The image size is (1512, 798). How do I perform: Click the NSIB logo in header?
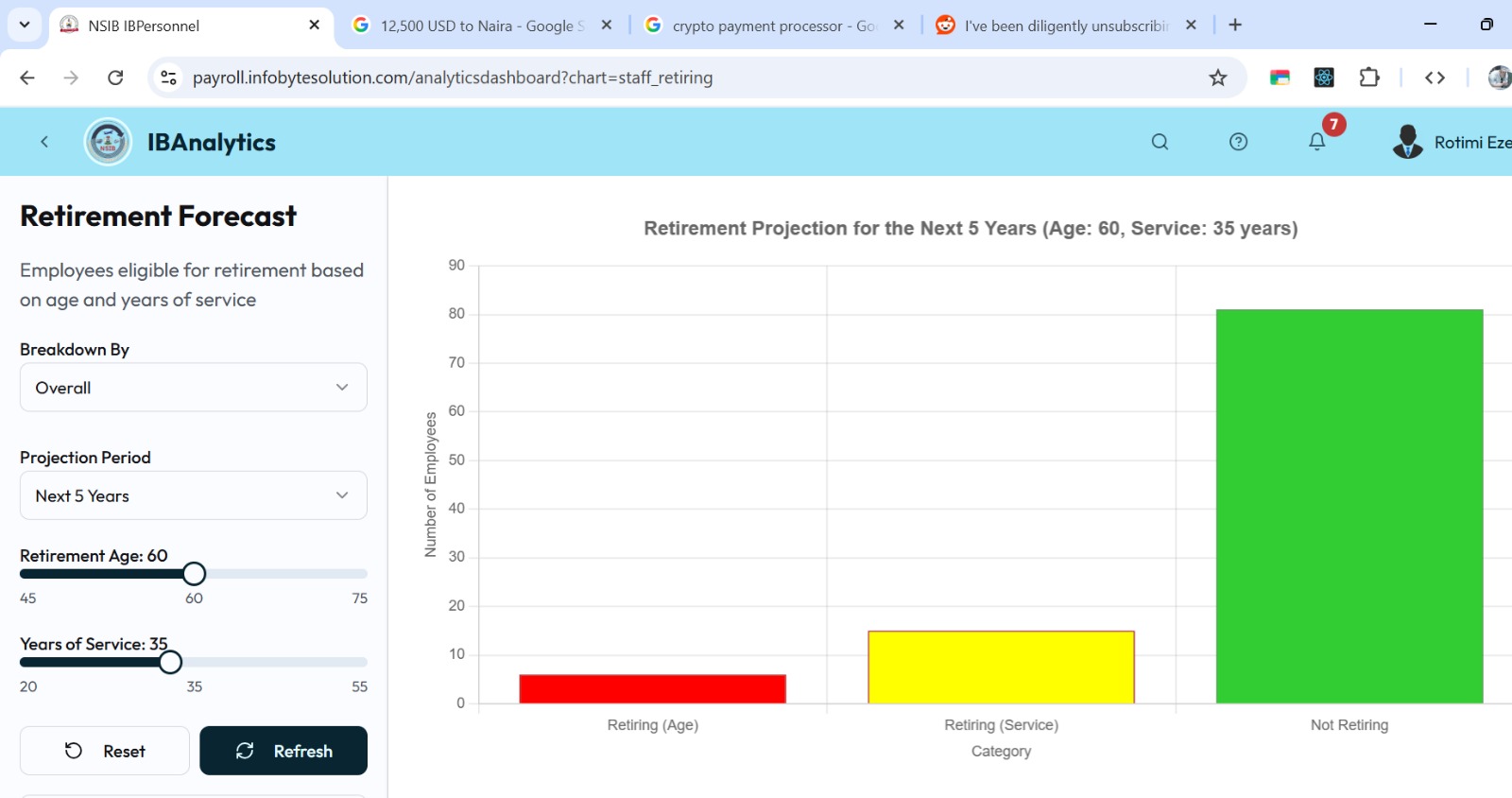click(x=108, y=142)
